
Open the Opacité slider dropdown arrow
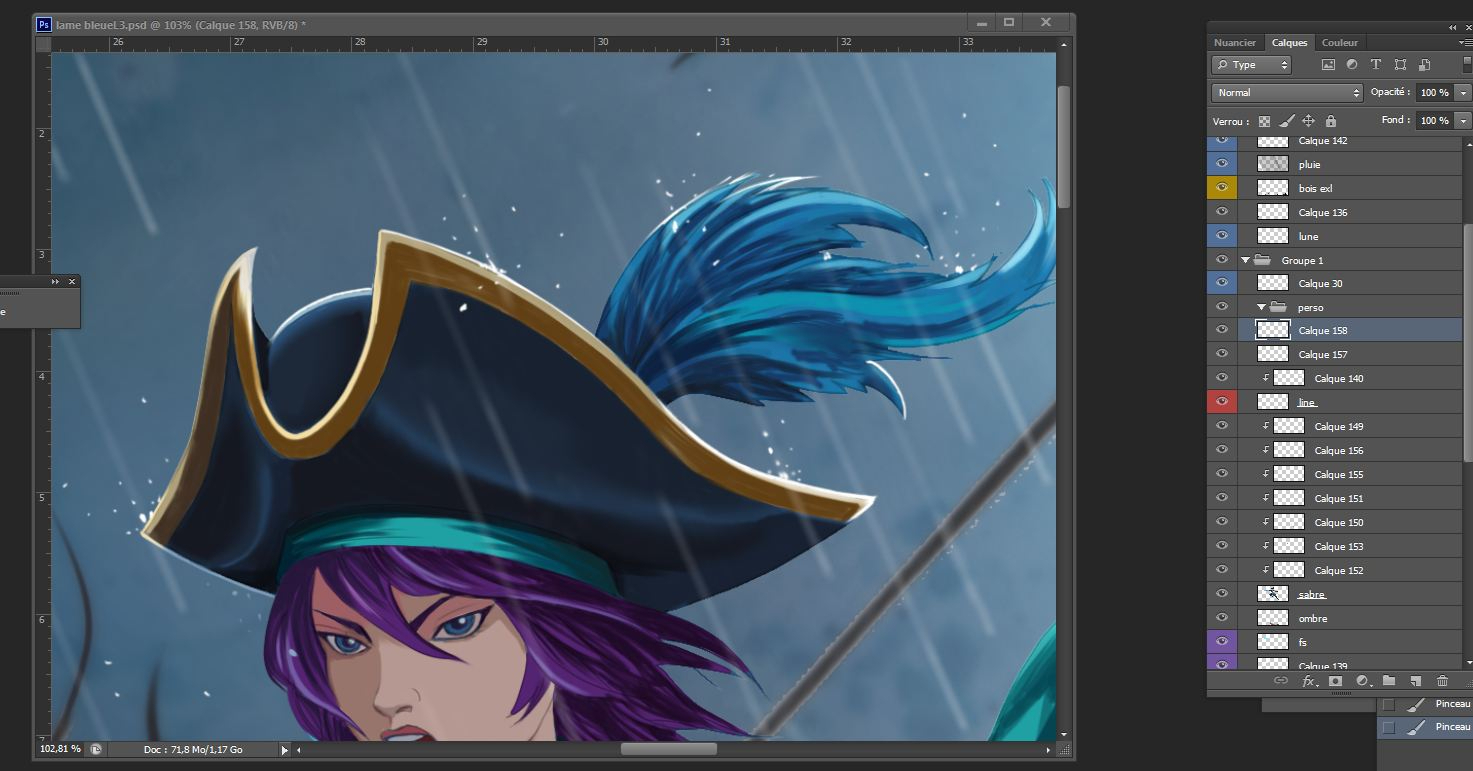(1463, 93)
